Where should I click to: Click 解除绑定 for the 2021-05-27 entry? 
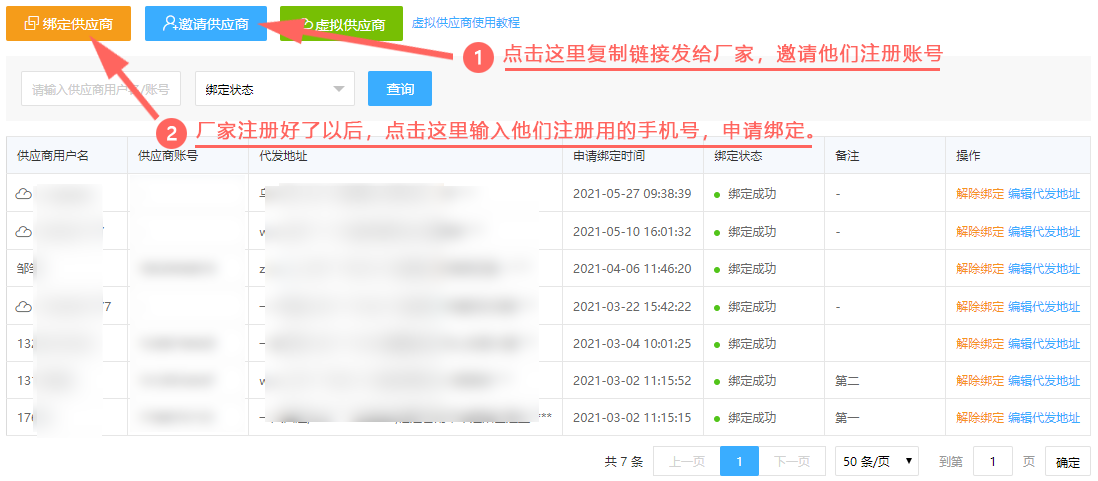pos(980,194)
